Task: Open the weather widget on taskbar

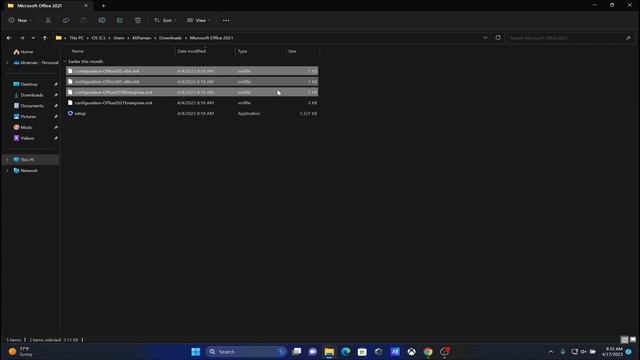Action: pos(20,352)
